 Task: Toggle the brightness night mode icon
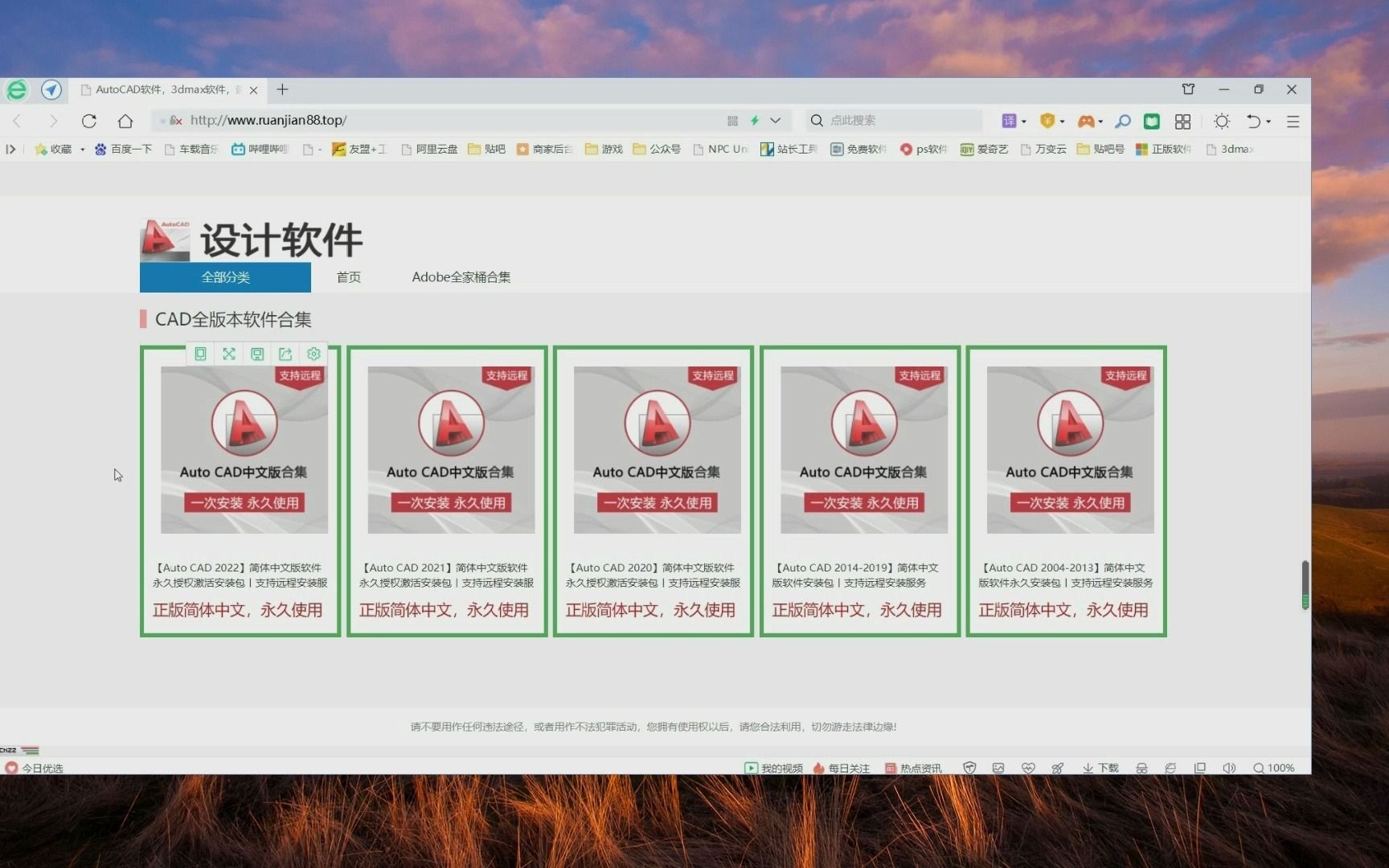click(x=1222, y=121)
